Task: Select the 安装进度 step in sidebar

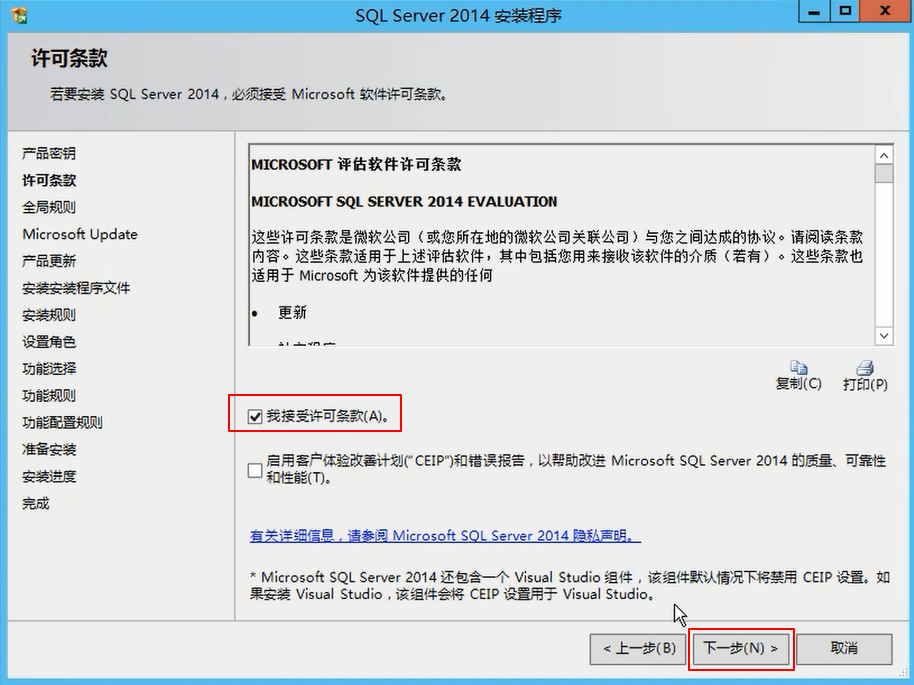Action: pyautogui.click(x=49, y=476)
